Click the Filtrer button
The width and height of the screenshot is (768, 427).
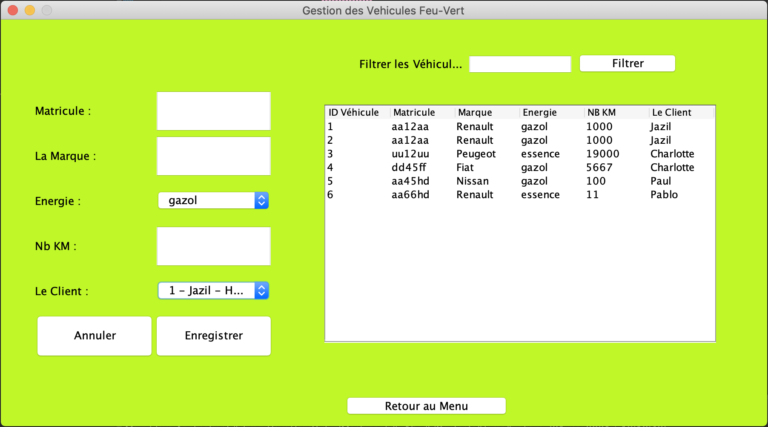627,63
